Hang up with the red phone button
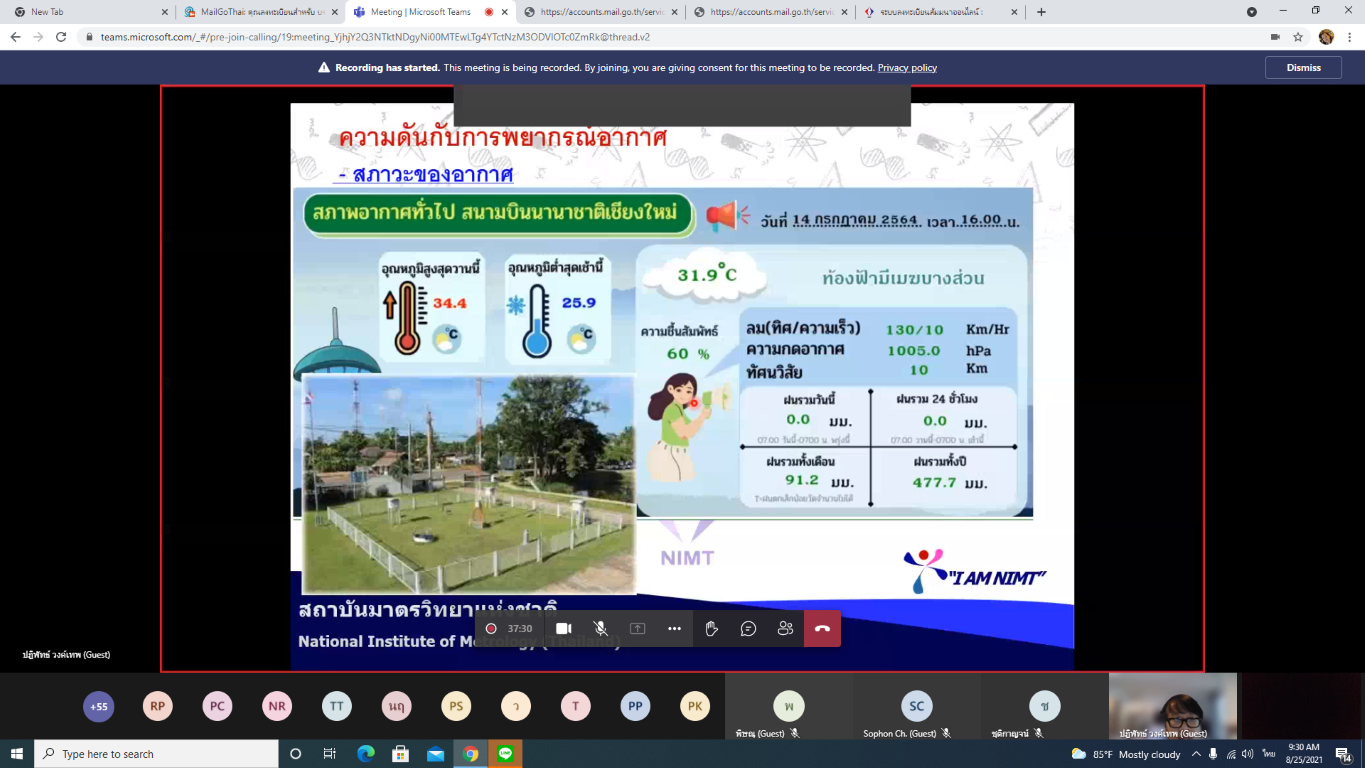The height and width of the screenshot is (768, 1365). point(822,628)
